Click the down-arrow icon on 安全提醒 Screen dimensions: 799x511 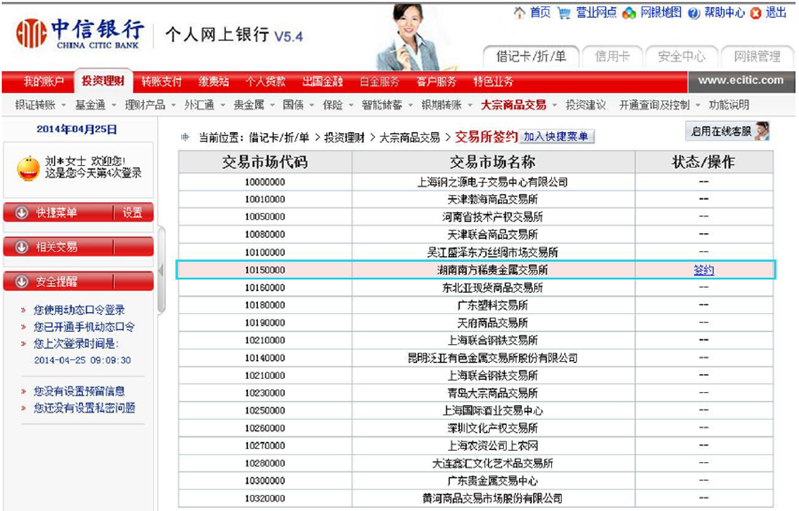[21, 282]
